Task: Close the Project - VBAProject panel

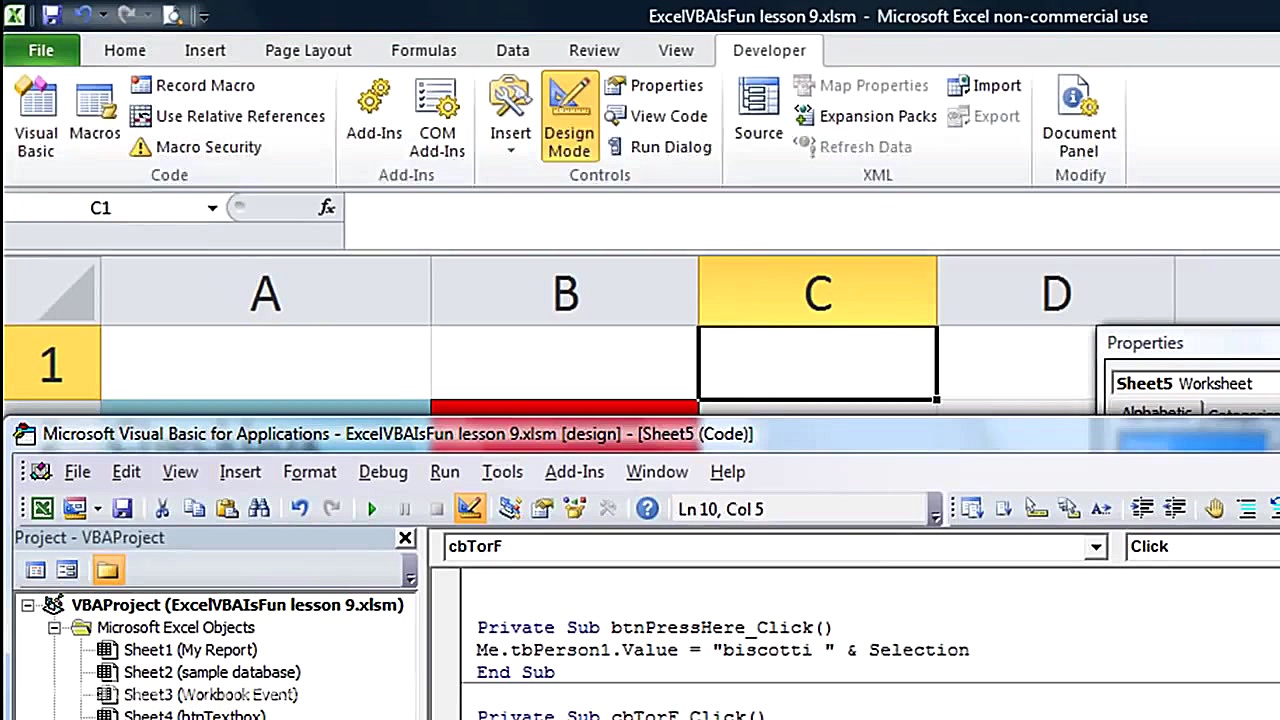Action: (x=405, y=538)
